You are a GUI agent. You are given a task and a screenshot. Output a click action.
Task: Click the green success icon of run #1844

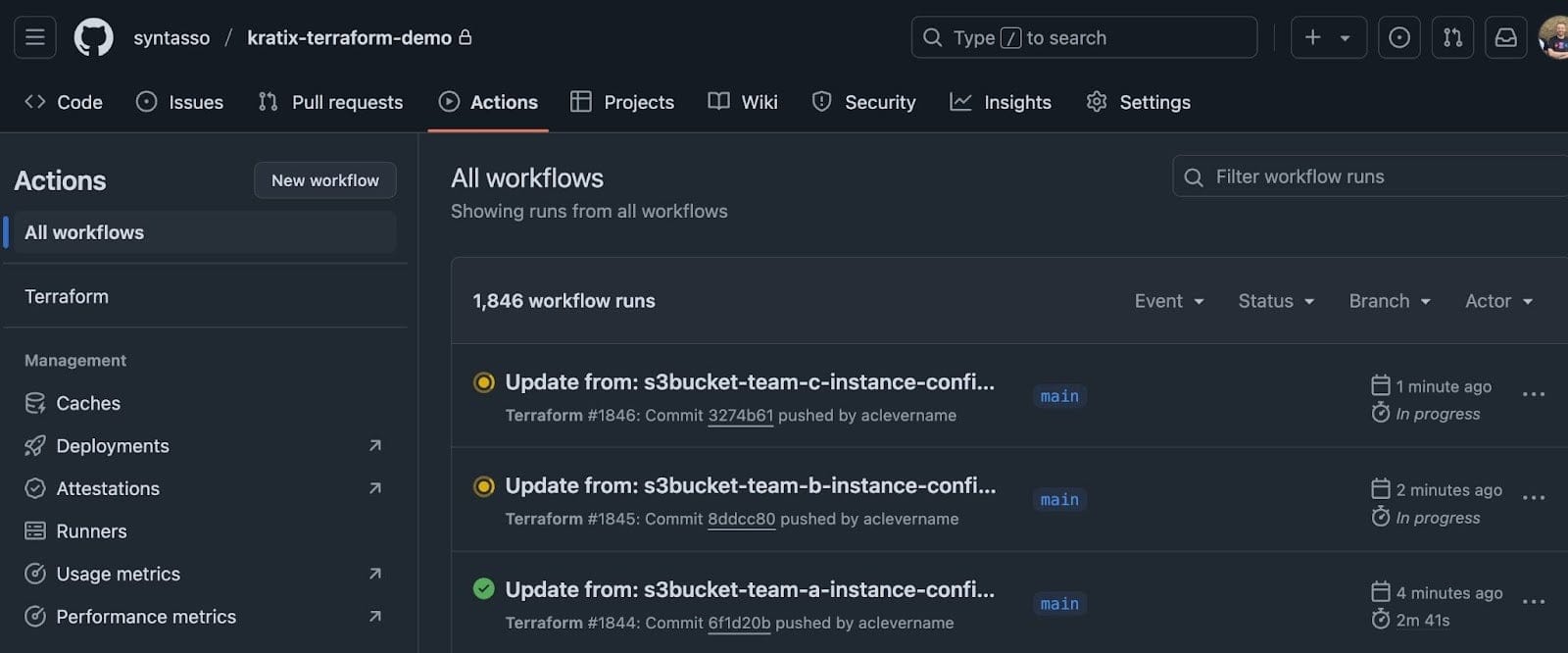(484, 588)
